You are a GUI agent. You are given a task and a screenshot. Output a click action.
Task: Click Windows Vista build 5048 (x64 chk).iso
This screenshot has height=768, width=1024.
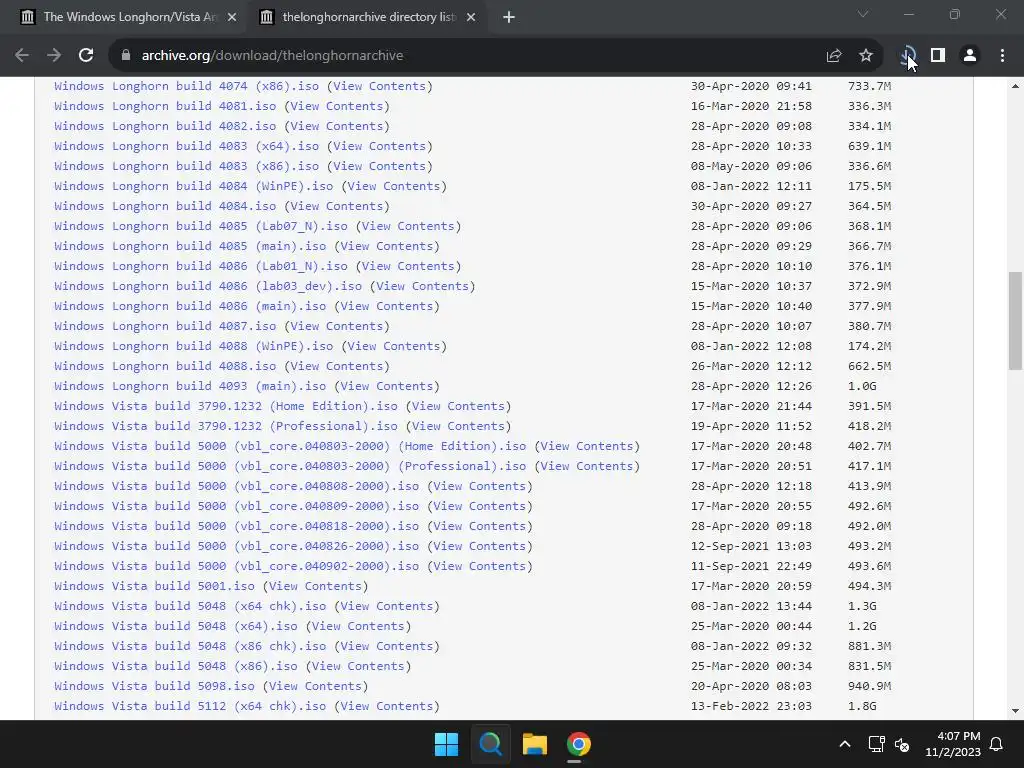click(x=190, y=606)
